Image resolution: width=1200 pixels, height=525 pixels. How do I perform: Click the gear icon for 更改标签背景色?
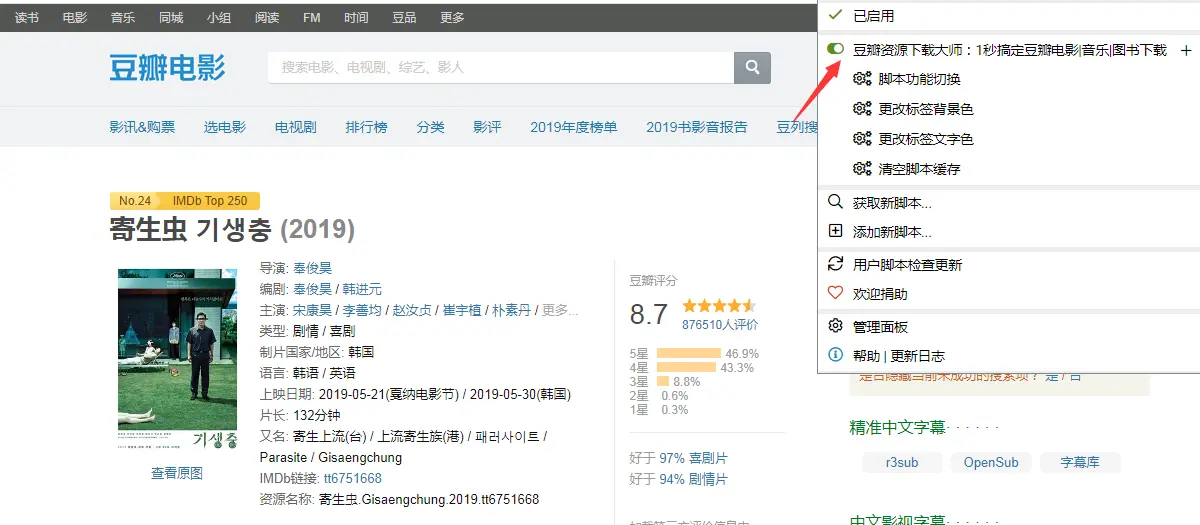coord(862,109)
